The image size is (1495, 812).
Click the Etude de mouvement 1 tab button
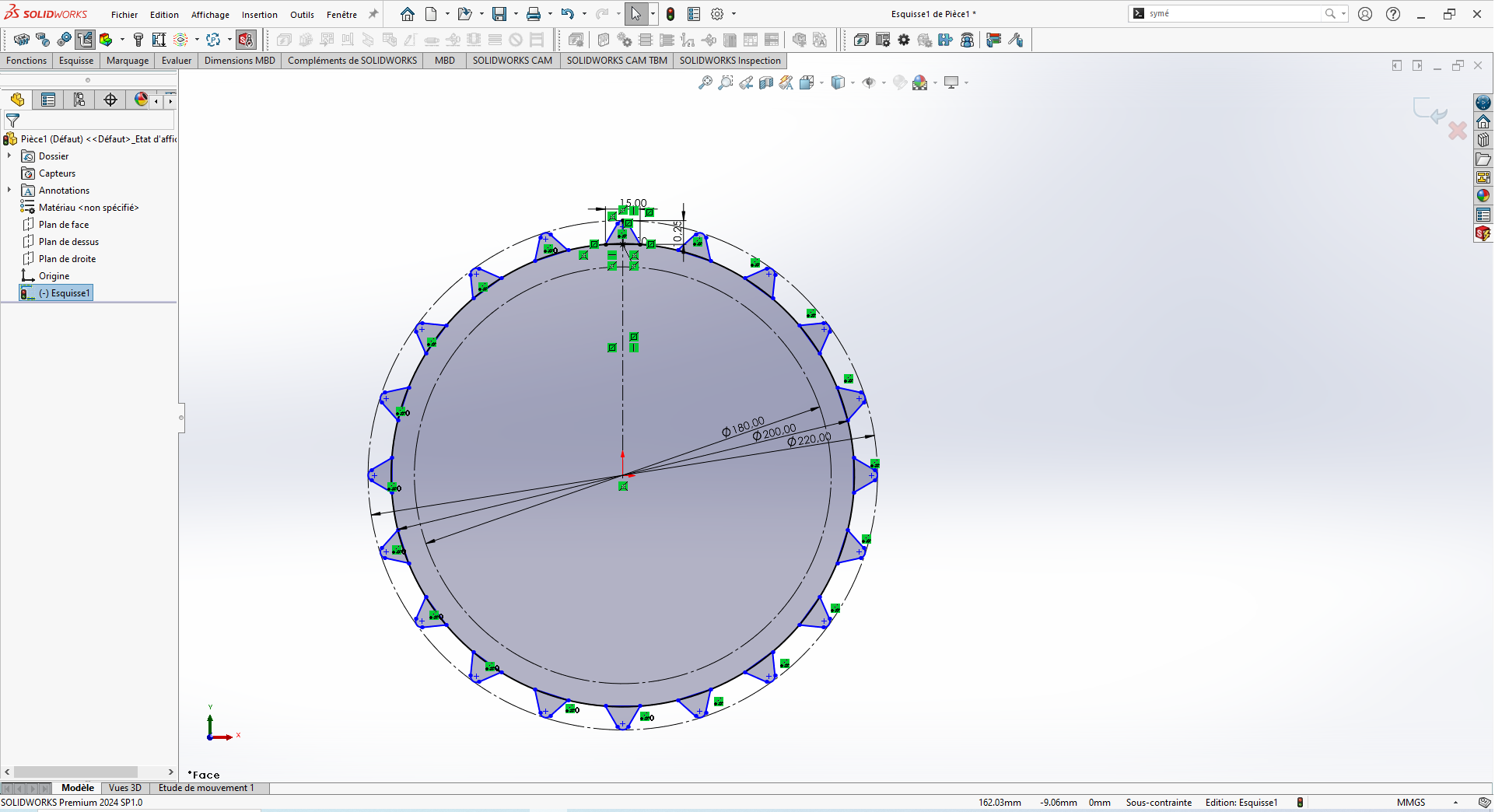pyautogui.click(x=206, y=788)
